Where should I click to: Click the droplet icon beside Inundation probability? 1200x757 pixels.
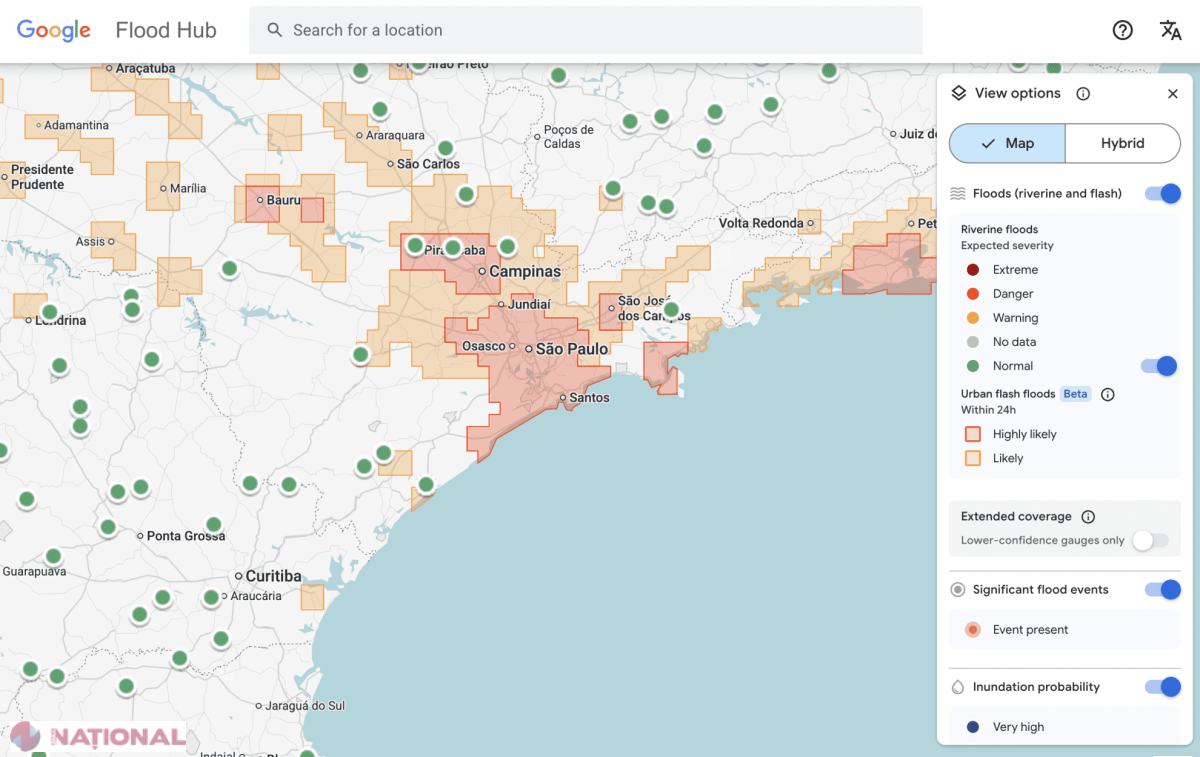point(958,687)
